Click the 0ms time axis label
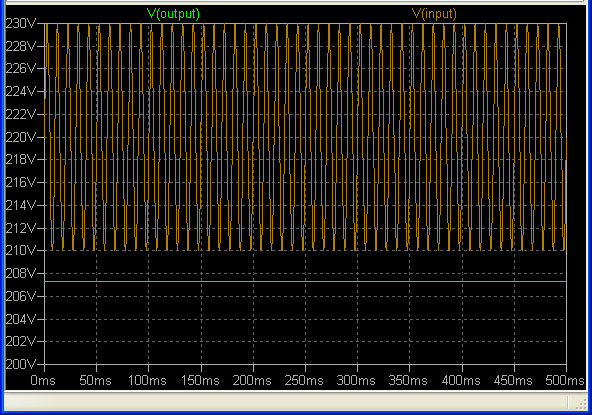The height and width of the screenshot is (415, 592). click(43, 380)
